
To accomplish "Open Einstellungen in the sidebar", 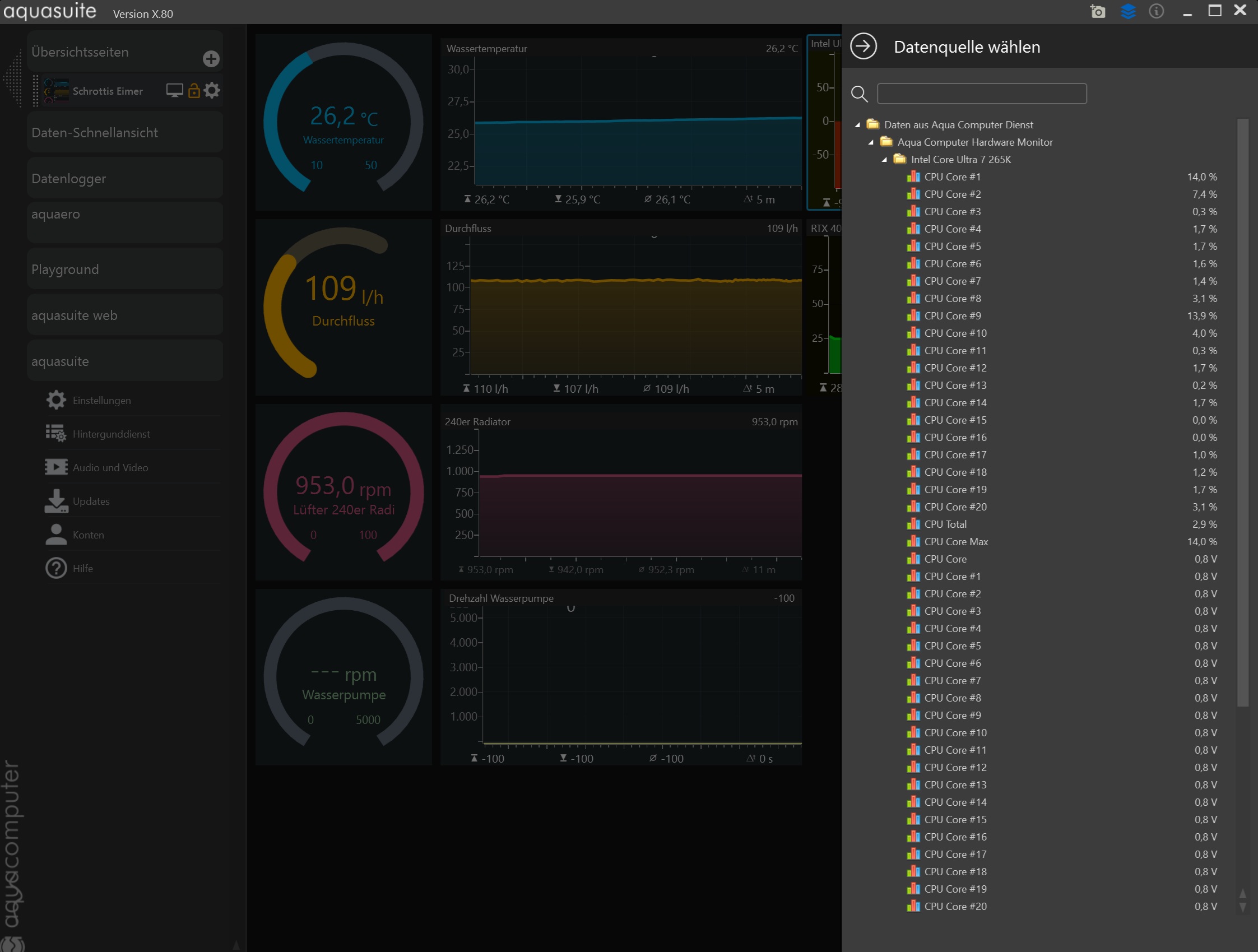I will (101, 401).
